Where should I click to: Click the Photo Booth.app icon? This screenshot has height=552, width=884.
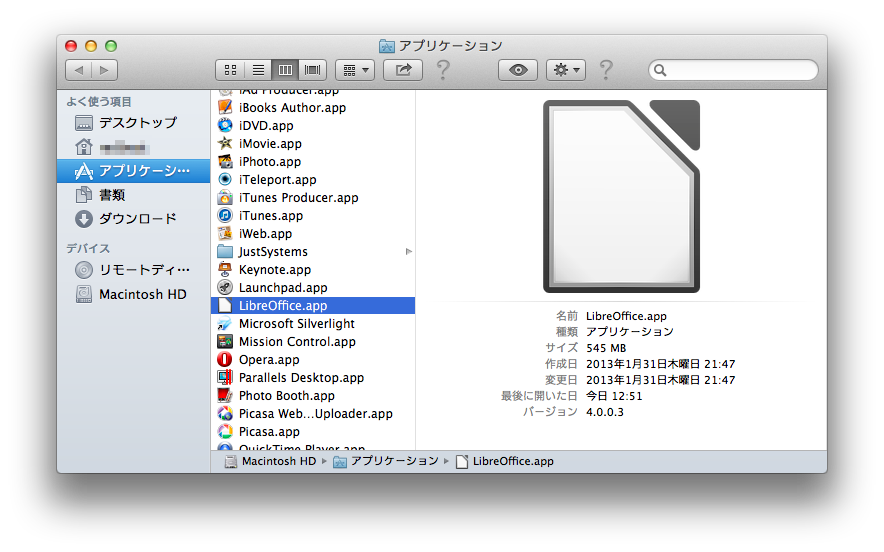(x=225, y=396)
